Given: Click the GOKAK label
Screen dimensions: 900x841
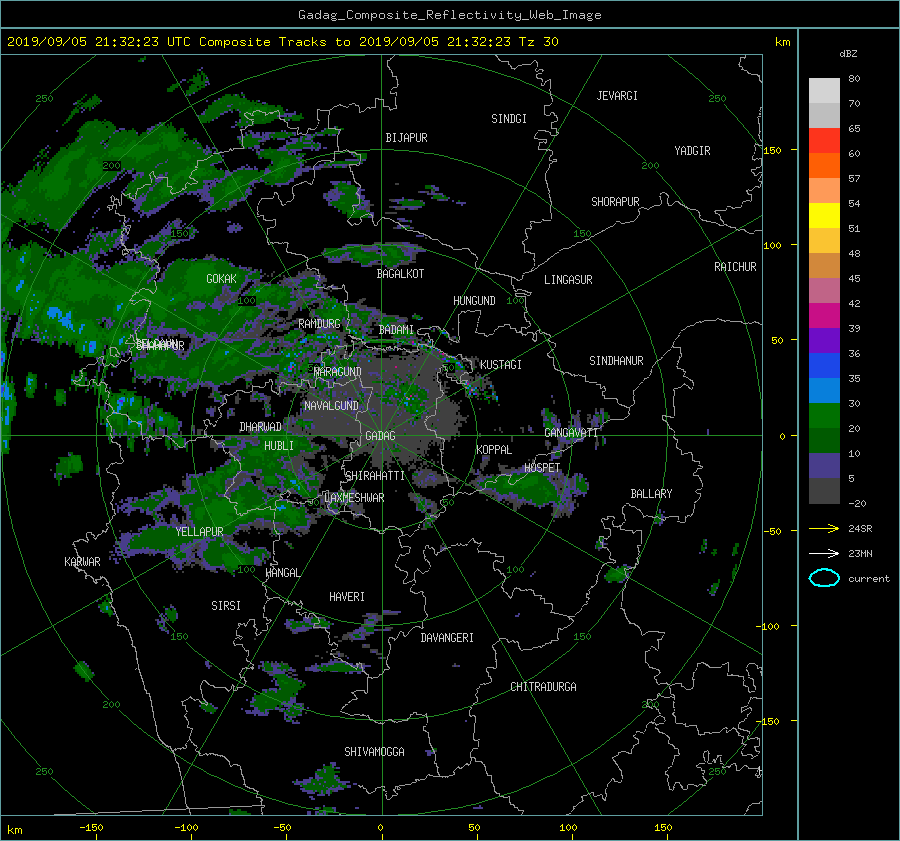Looking at the screenshot, I should click(x=222, y=279).
